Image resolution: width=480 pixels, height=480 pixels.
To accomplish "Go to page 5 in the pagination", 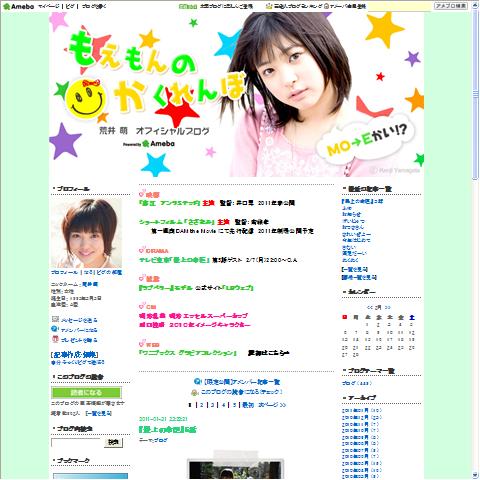I will 235,405.
